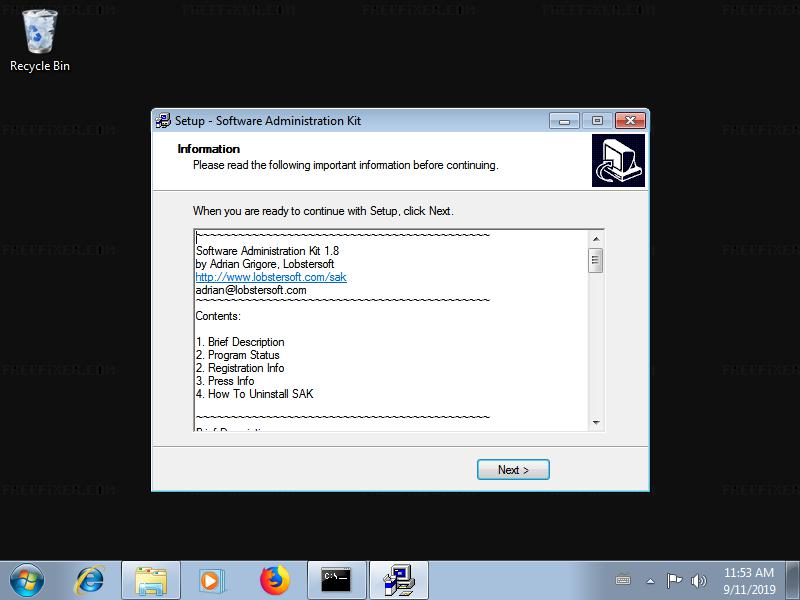Click the '2. Registration Info' line
Image resolution: width=800 pixels, height=600 pixels.
pos(240,368)
